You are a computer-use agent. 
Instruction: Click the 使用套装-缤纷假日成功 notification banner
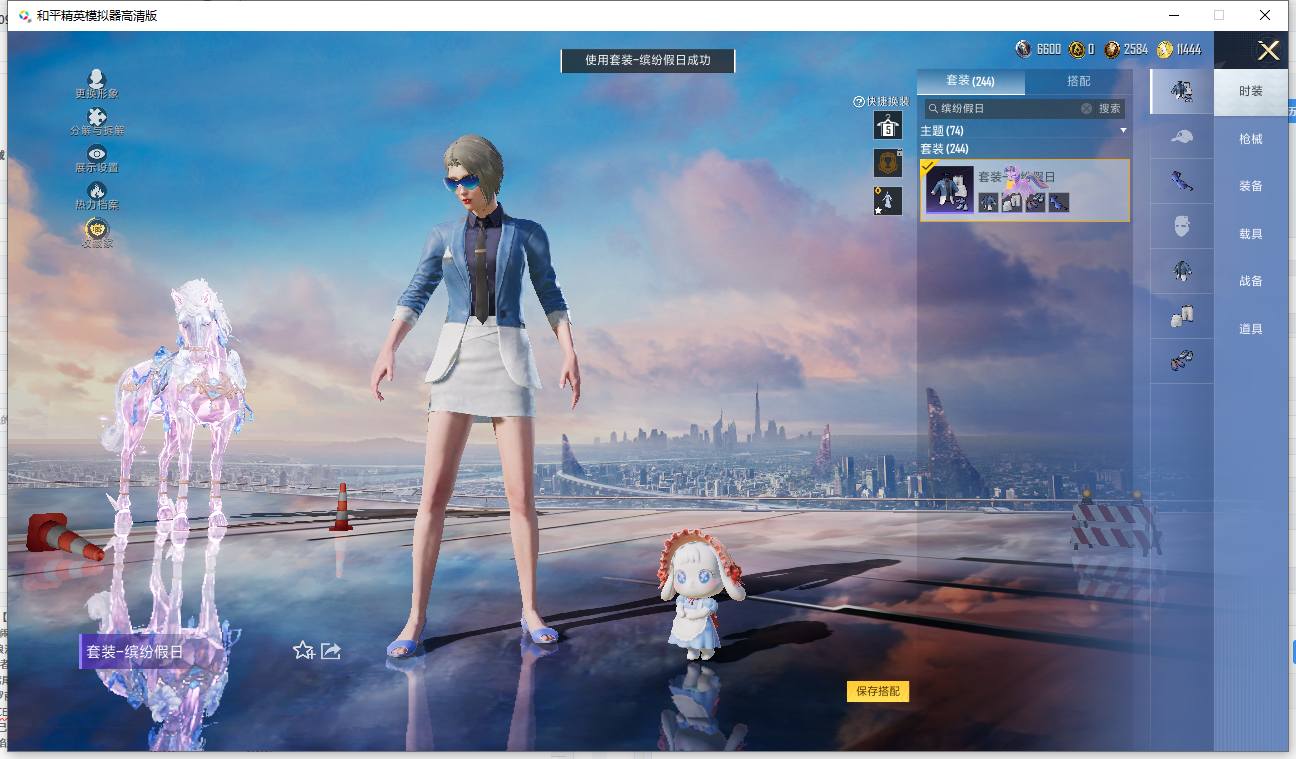(x=648, y=60)
